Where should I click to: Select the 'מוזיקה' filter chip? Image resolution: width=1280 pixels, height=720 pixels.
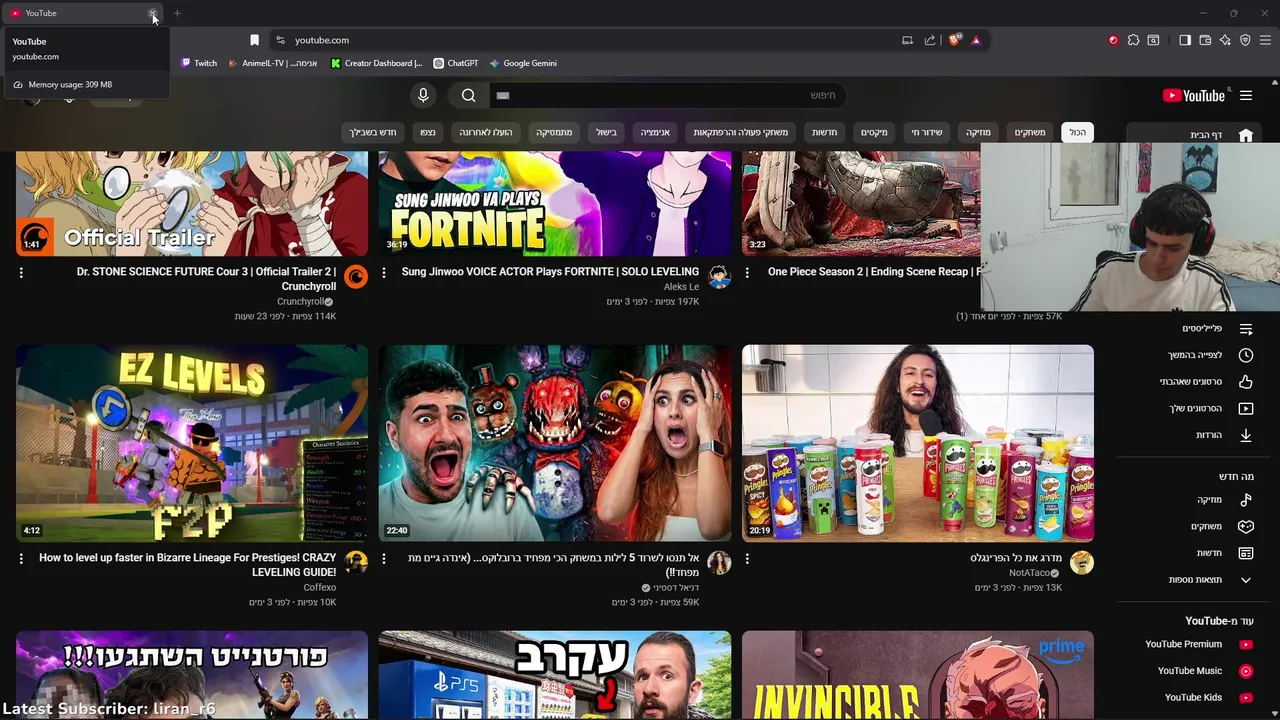tap(978, 132)
